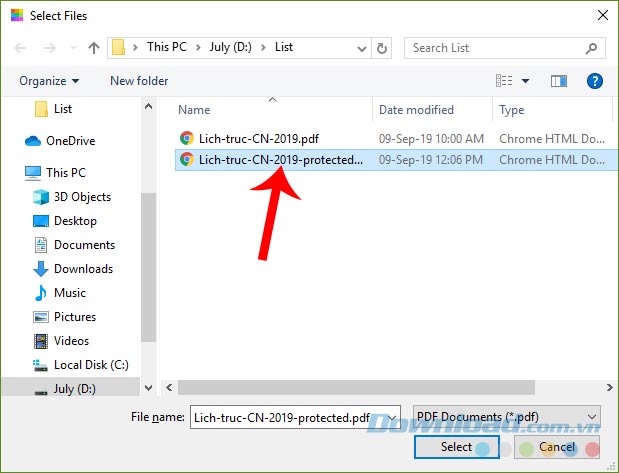This screenshot has height=473, width=619.
Task: Select July (D:) in address path
Action: pos(231,47)
